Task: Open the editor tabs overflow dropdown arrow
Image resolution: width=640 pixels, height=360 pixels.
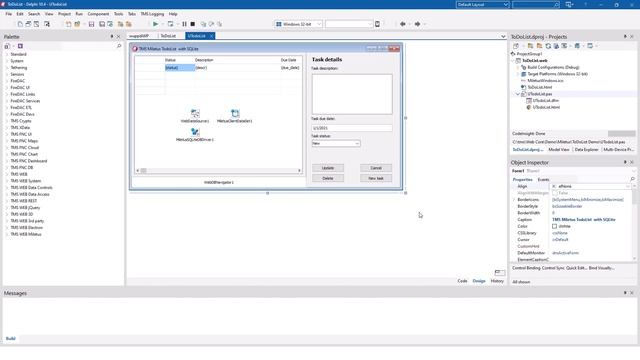Action: [x=503, y=36]
